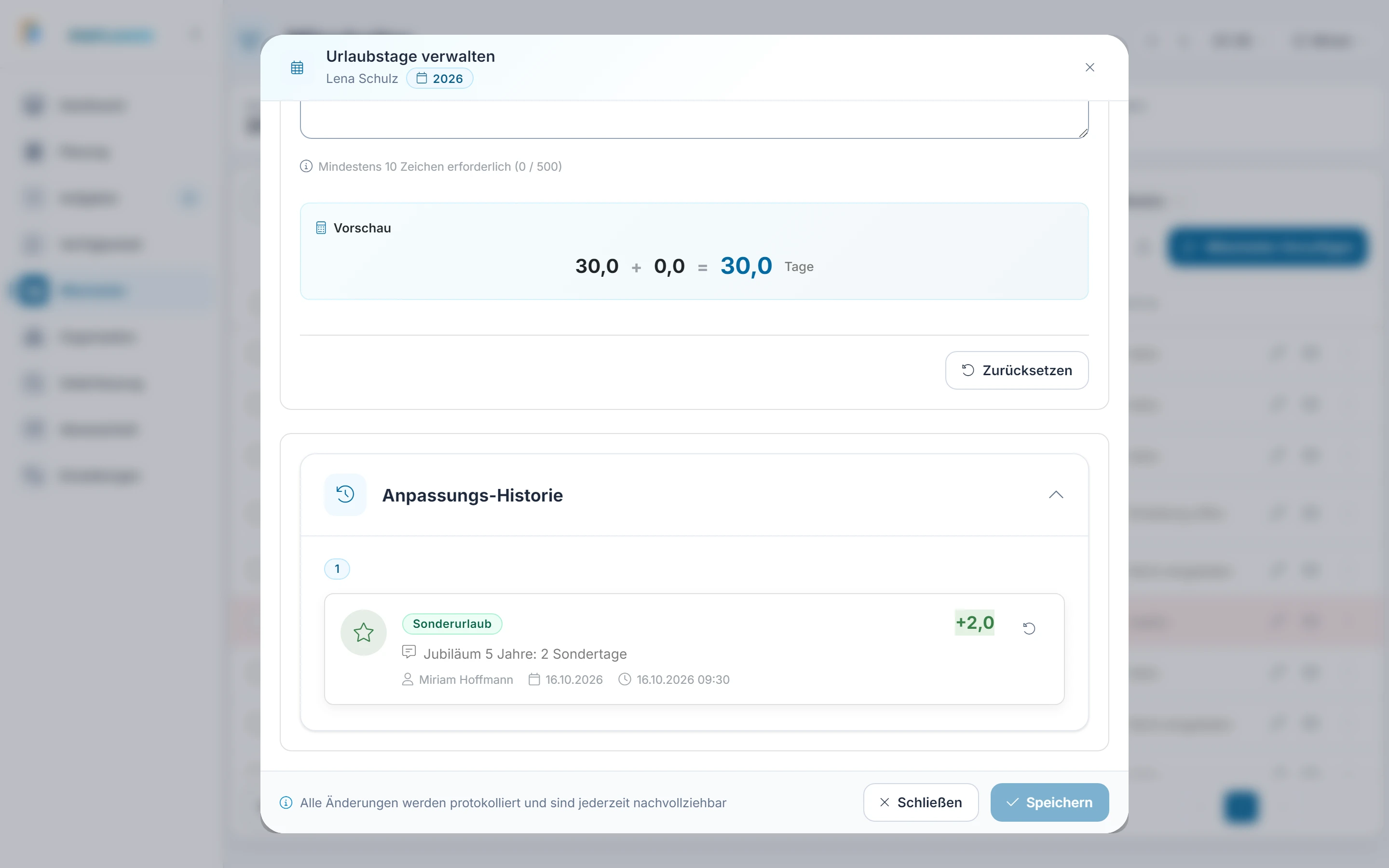Click the Sonderurlaub tag
Image resolution: width=1389 pixels, height=868 pixels.
[452, 624]
